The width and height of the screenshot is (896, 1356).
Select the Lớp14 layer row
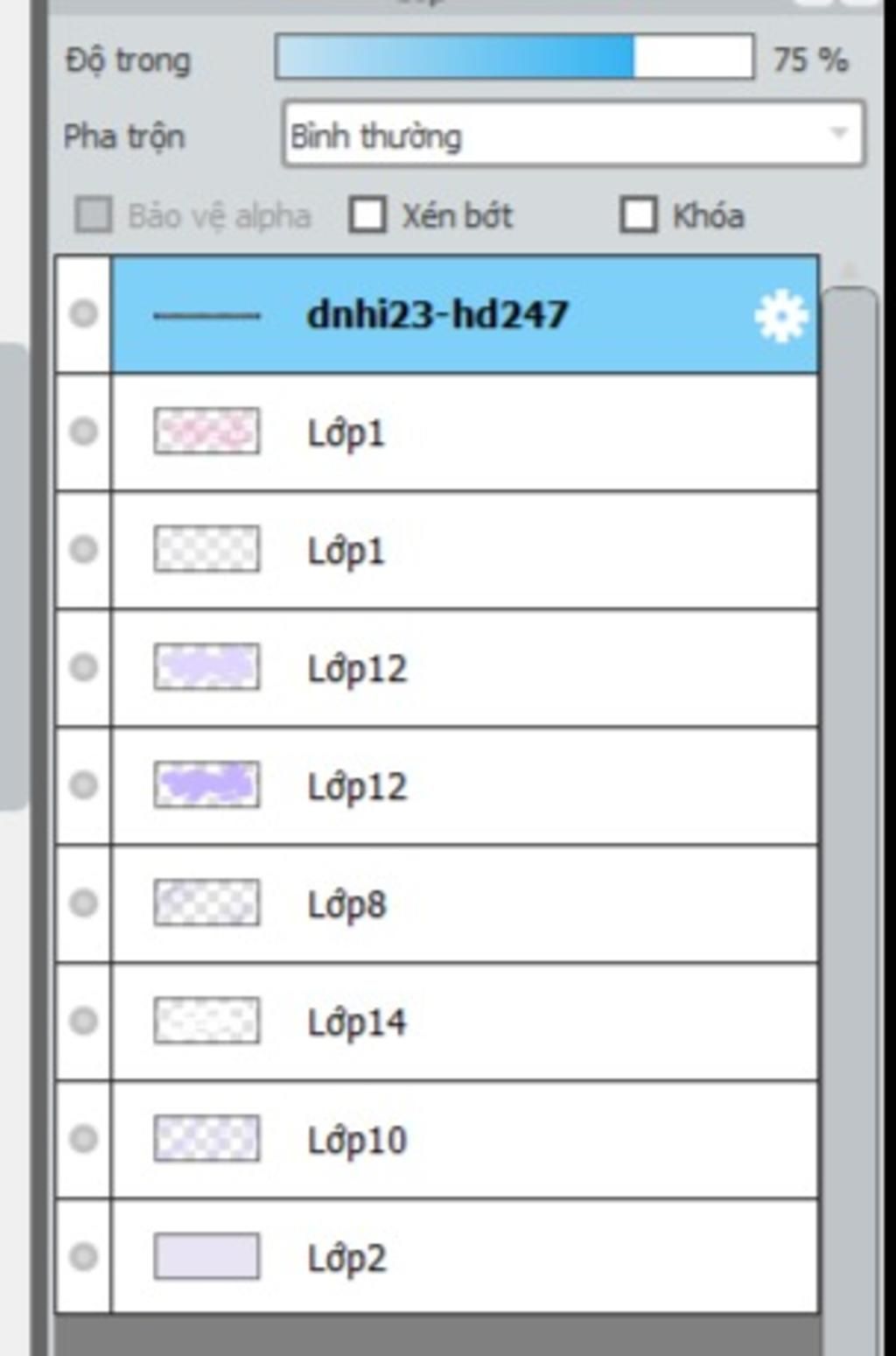[465, 1022]
